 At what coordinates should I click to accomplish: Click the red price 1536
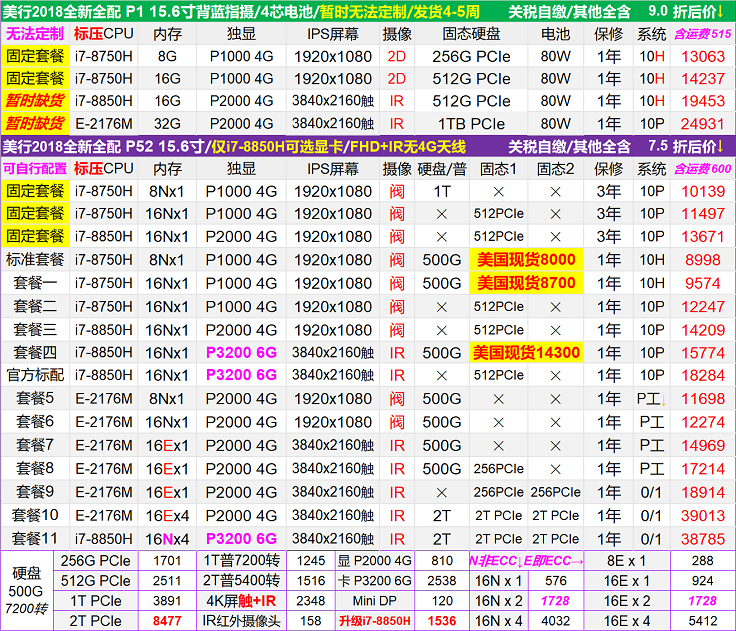tap(442, 621)
